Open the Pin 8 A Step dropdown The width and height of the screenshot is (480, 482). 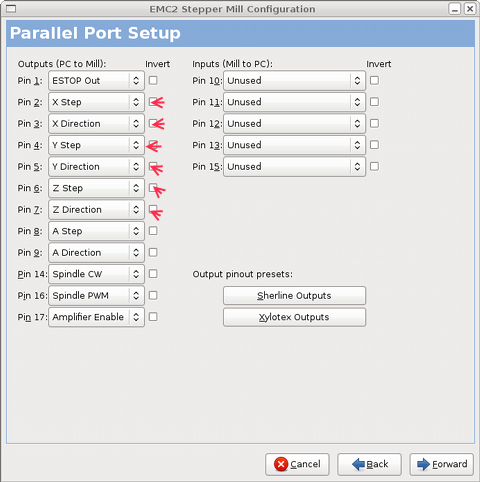coord(96,231)
